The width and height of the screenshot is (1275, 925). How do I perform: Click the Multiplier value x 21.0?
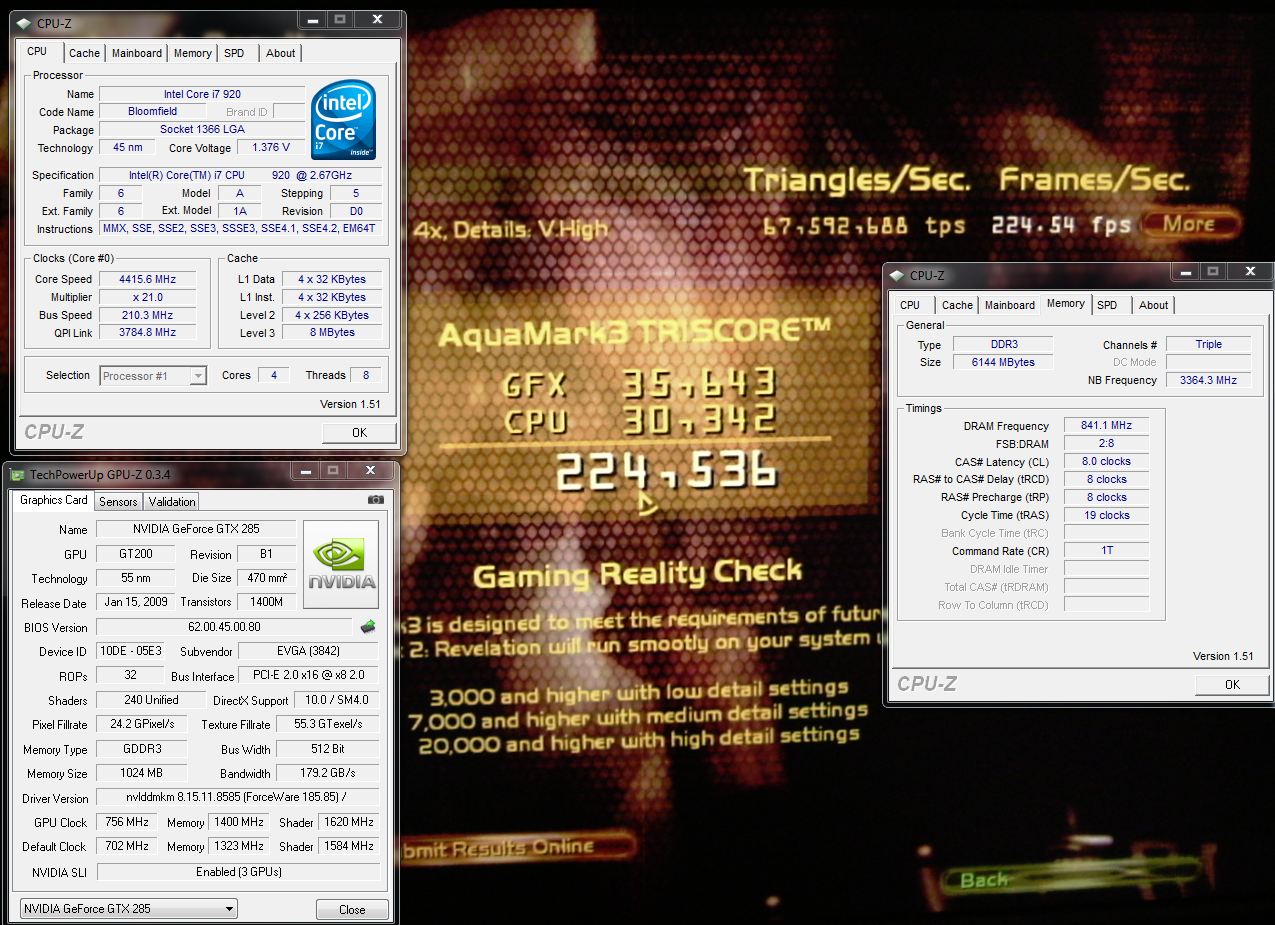(147, 297)
